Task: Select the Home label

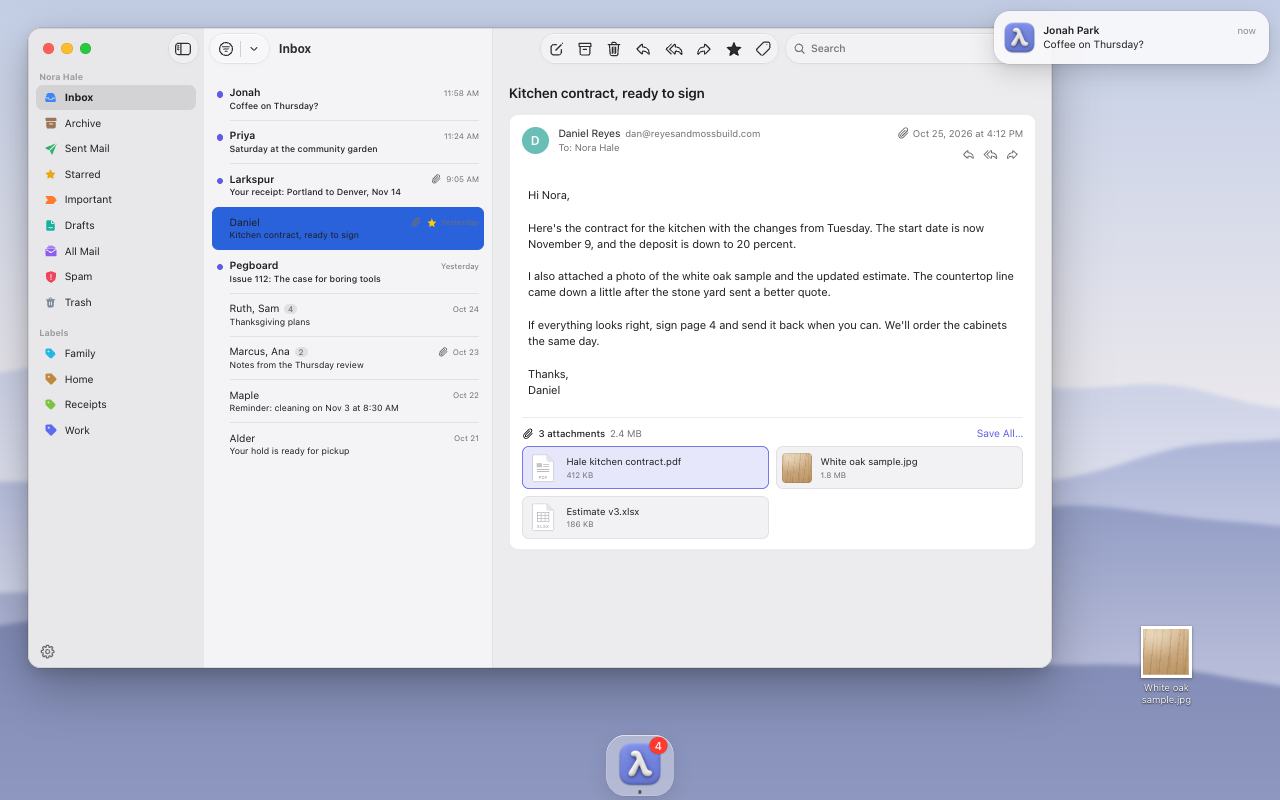Action: pos(116,379)
